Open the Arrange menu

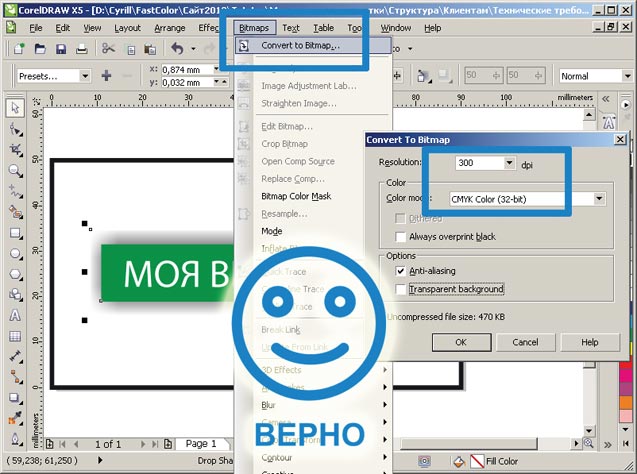point(169,28)
